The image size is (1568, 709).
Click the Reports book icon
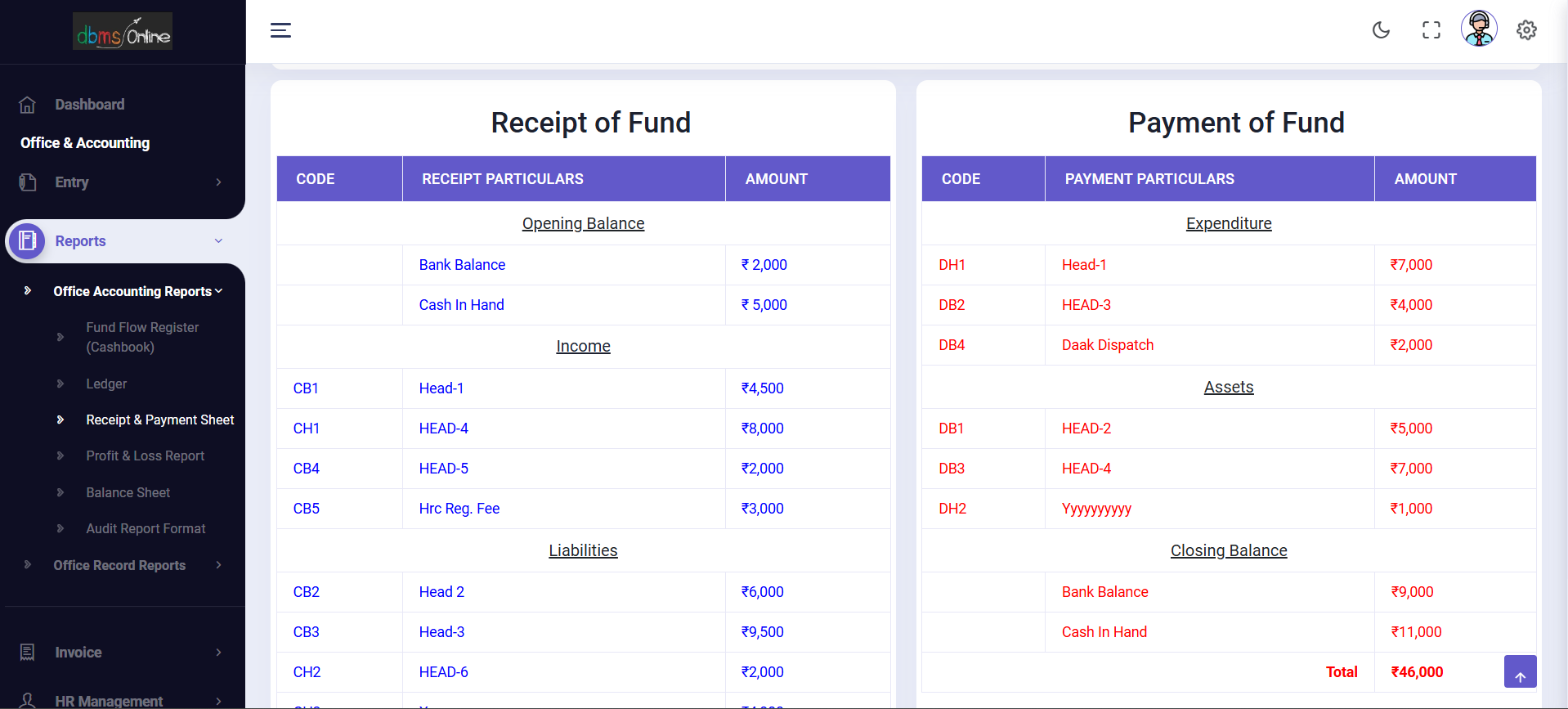coord(28,241)
